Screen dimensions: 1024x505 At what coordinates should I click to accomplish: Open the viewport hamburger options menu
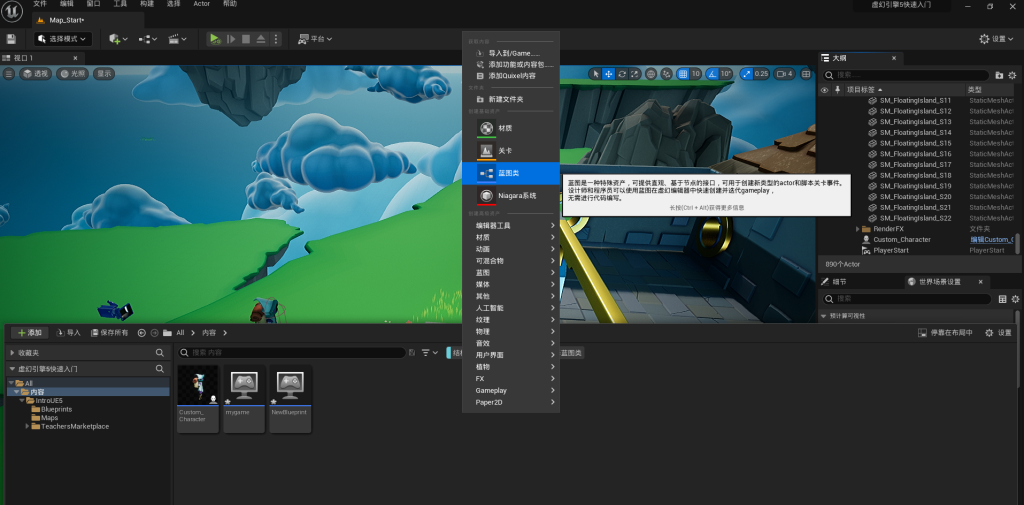(x=8, y=74)
